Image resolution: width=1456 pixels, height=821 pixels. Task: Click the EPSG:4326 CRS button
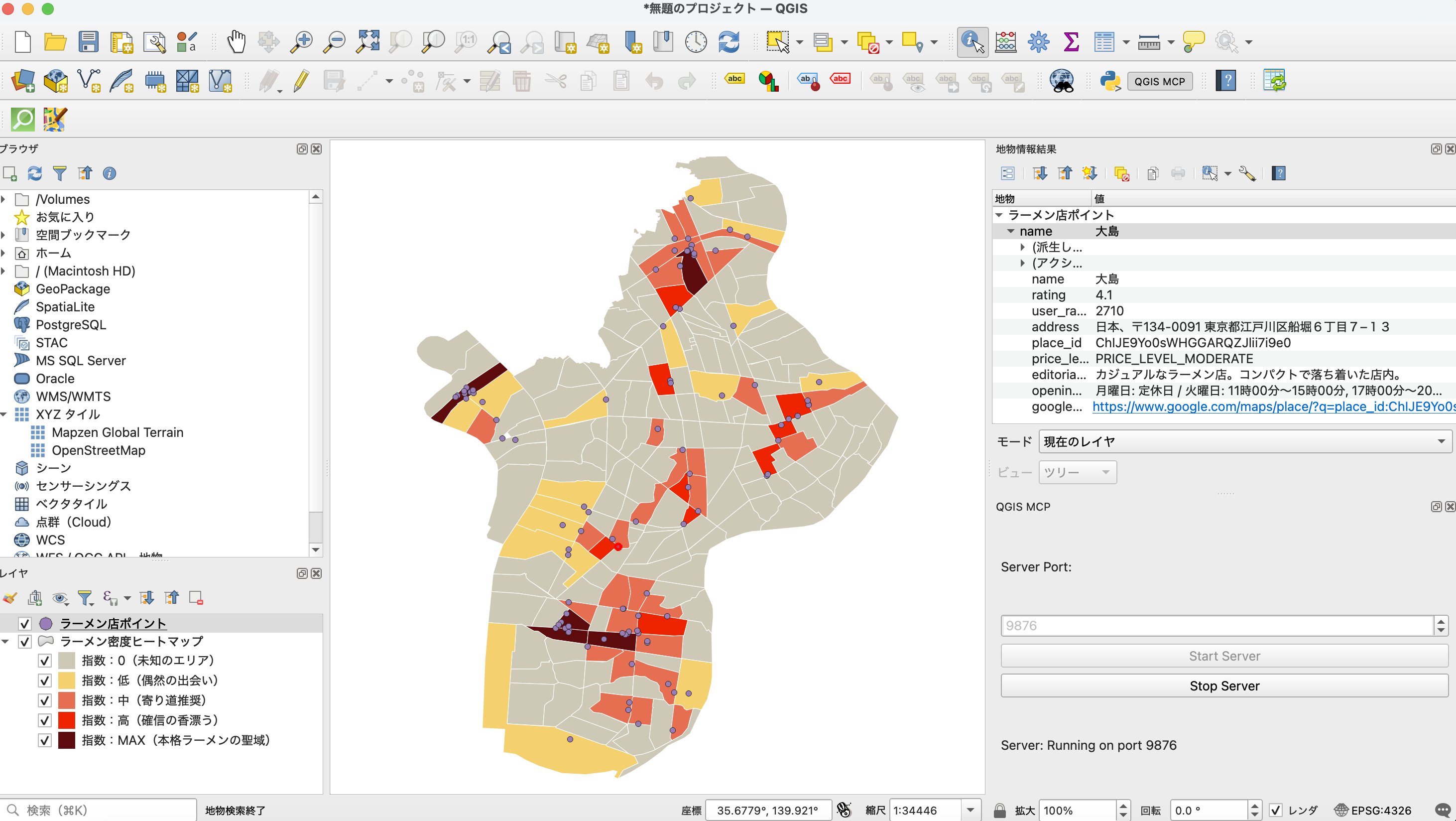pyautogui.click(x=1373, y=810)
